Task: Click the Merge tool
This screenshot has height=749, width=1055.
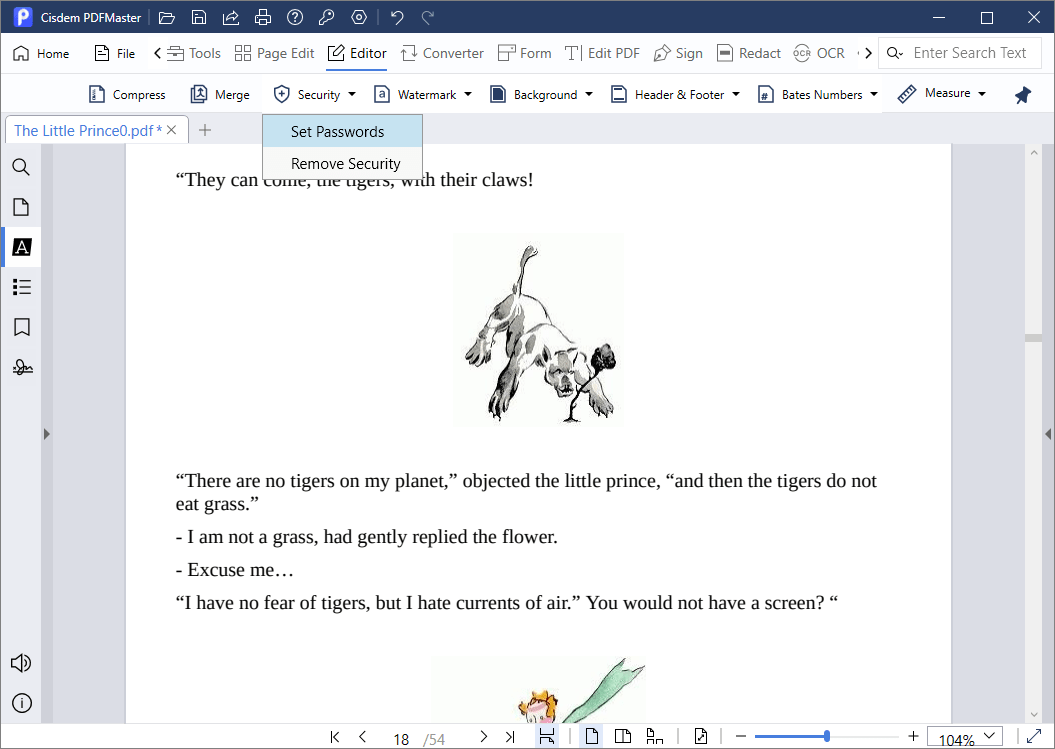Action: point(220,95)
